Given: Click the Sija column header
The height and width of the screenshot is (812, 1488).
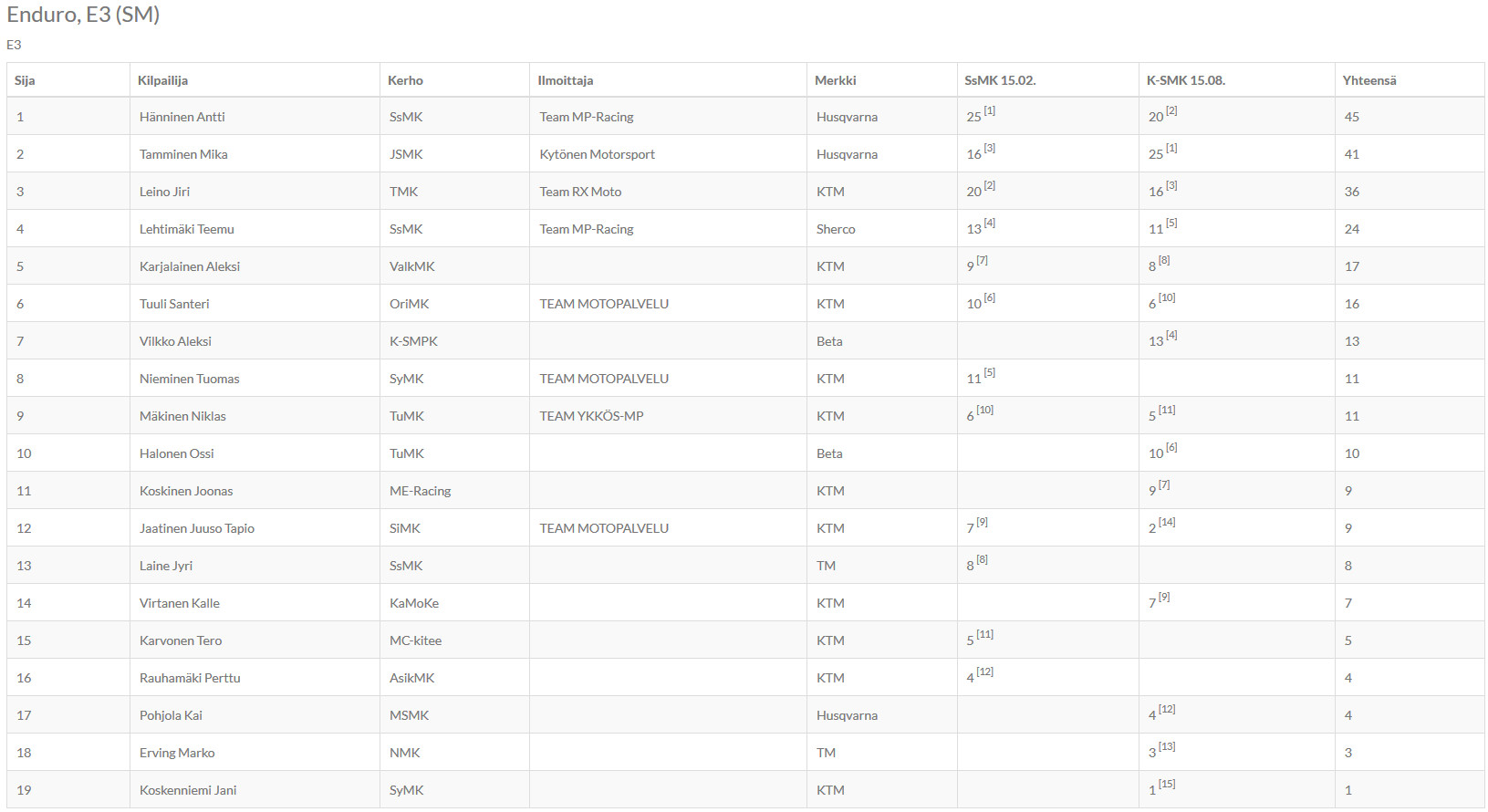Looking at the screenshot, I should (25, 80).
